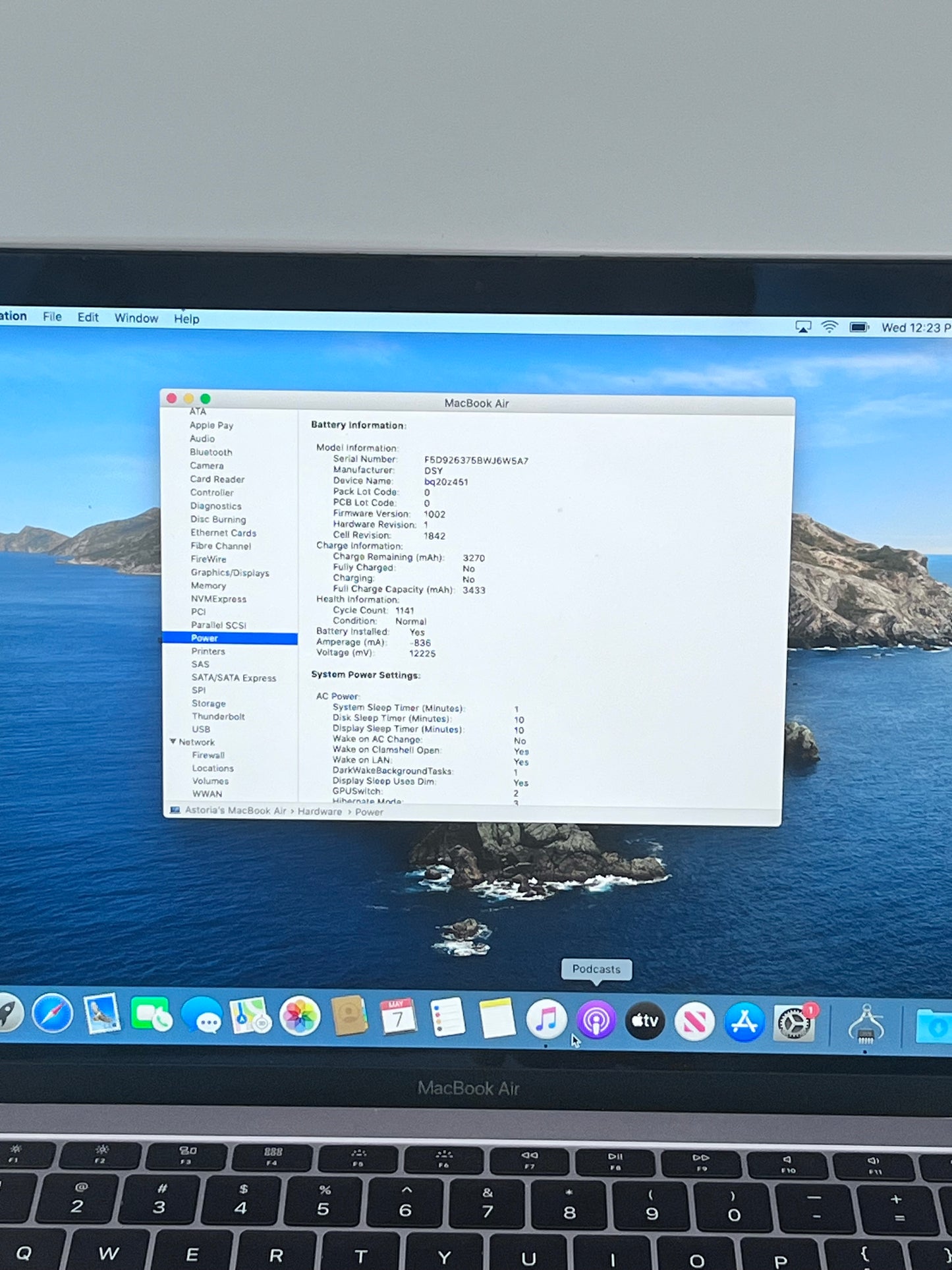Open Safari from the Dock
The height and width of the screenshot is (1270, 952).
click(52, 1014)
